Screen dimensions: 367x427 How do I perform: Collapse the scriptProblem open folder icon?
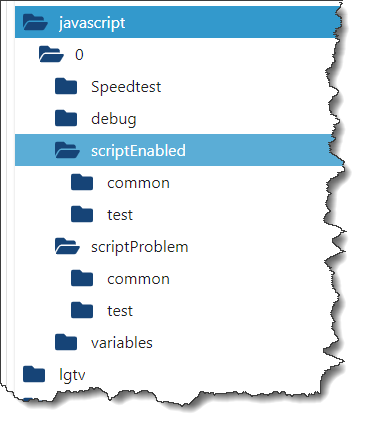[x=67, y=246]
